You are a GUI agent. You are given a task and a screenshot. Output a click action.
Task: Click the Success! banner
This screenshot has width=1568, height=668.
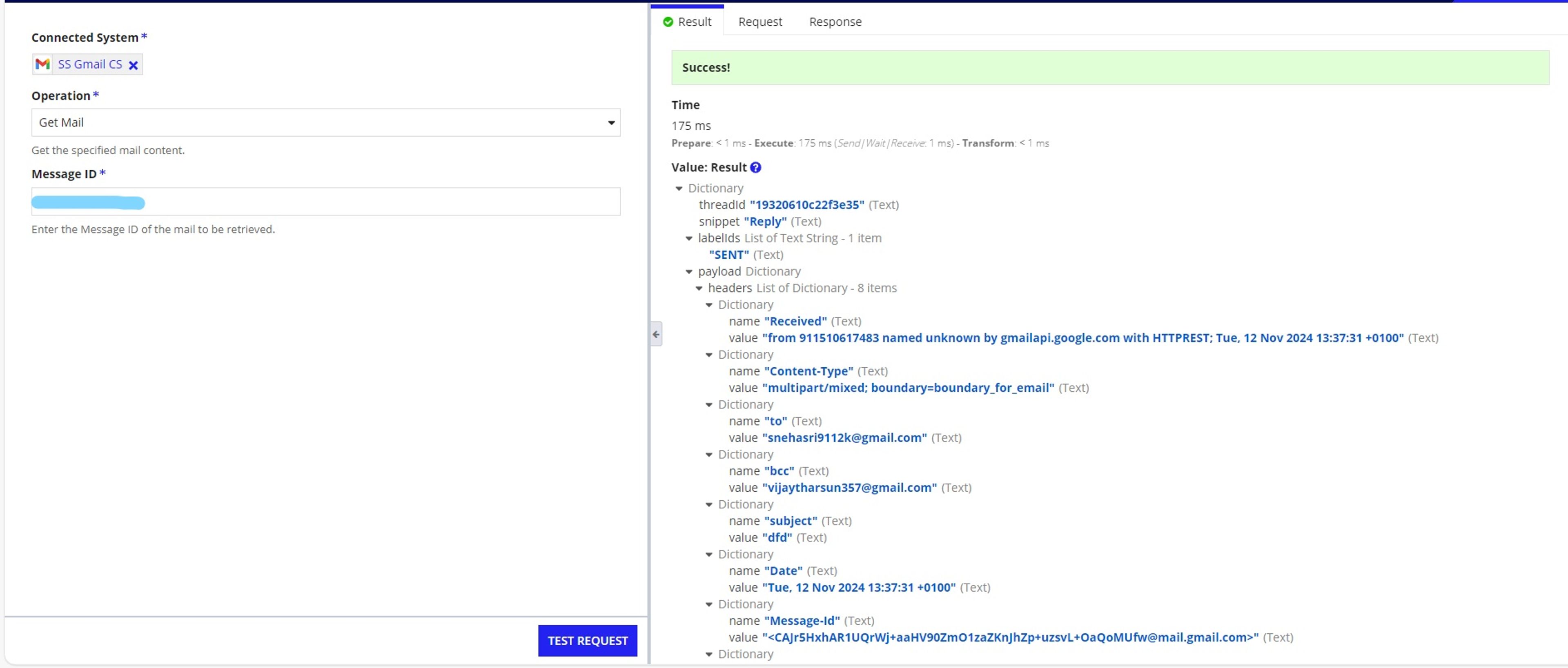tap(1110, 67)
